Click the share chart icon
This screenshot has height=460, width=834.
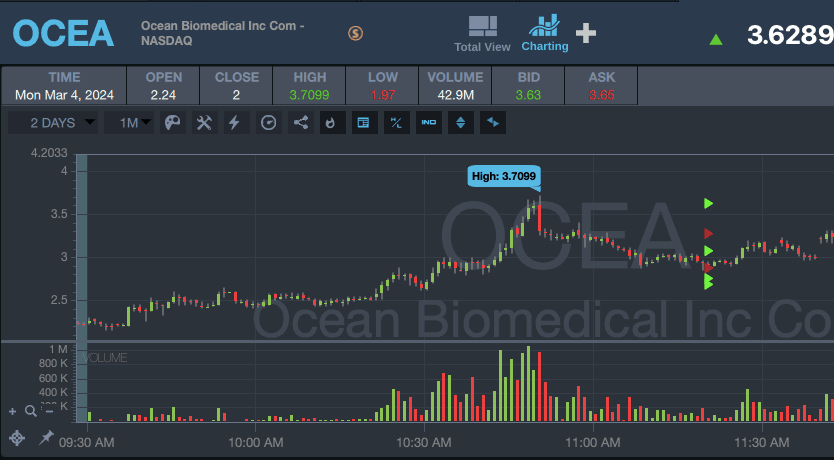[x=301, y=122]
